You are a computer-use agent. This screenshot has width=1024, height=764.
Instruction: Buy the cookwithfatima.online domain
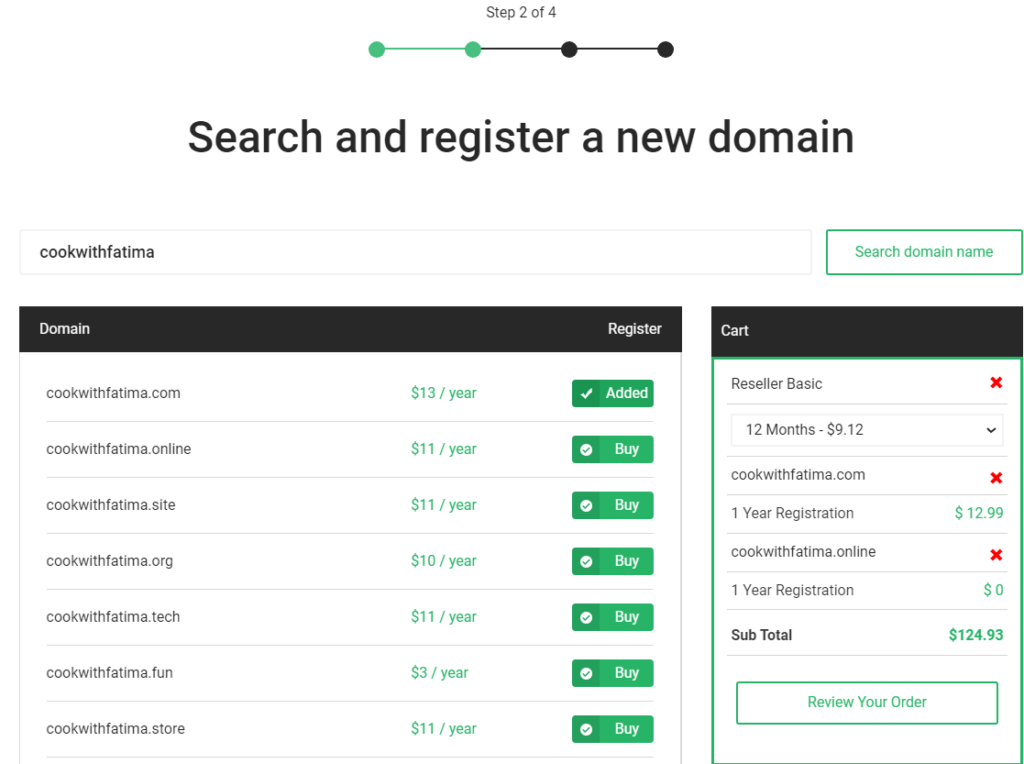(612, 449)
